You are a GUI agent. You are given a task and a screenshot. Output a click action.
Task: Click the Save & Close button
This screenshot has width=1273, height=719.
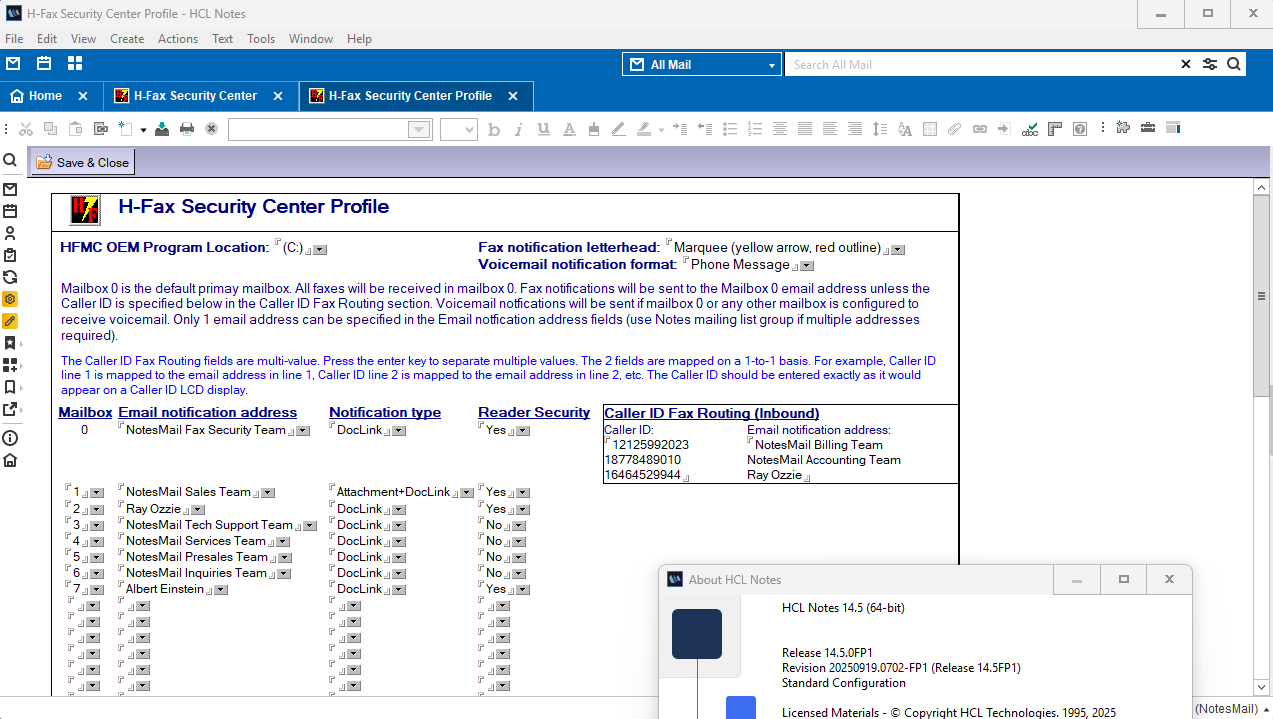(83, 162)
